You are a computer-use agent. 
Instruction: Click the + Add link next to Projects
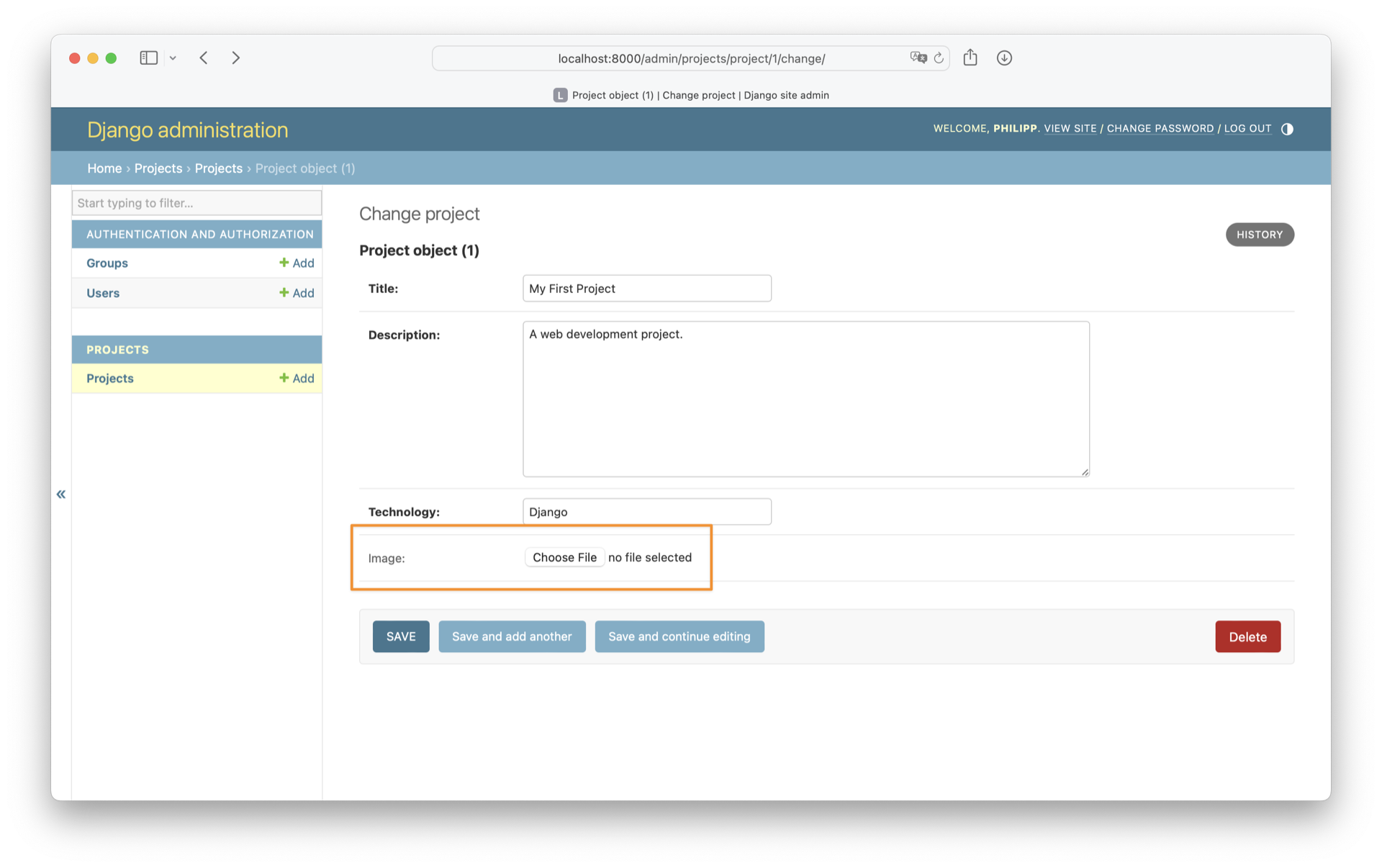(x=297, y=377)
